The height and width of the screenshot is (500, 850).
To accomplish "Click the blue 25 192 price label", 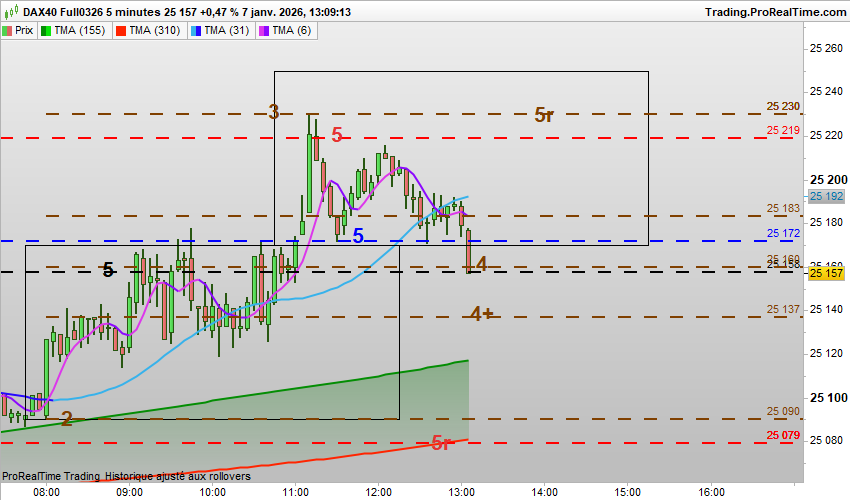I will 826,196.
